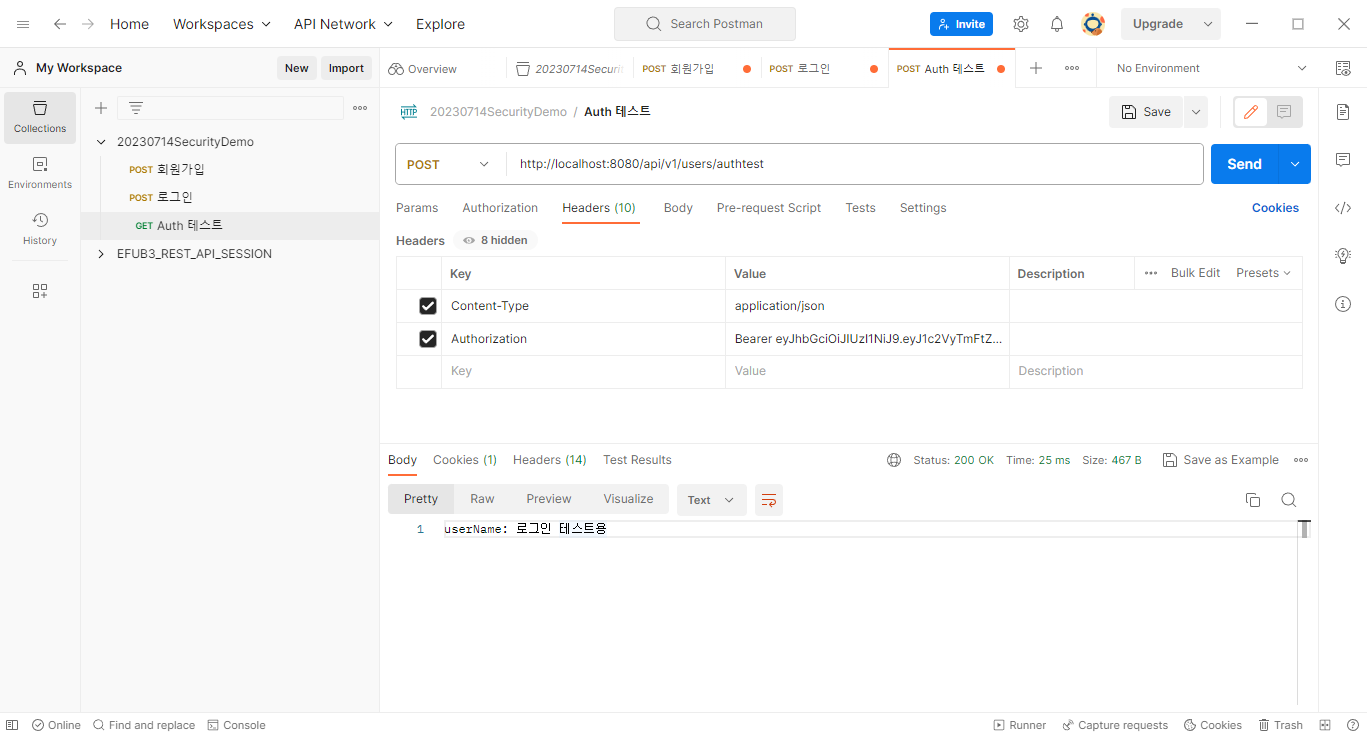Image resolution: width=1367 pixels, height=737 pixels.
Task: Switch to edit mode pencil
Action: click(x=1250, y=112)
